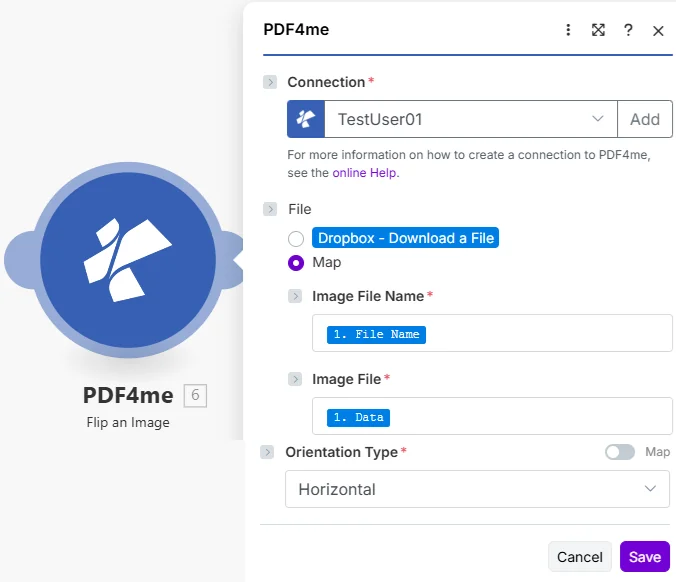Click the PDF4me logo beside TestUser01
Image resolution: width=676 pixels, height=582 pixels.
click(x=306, y=119)
